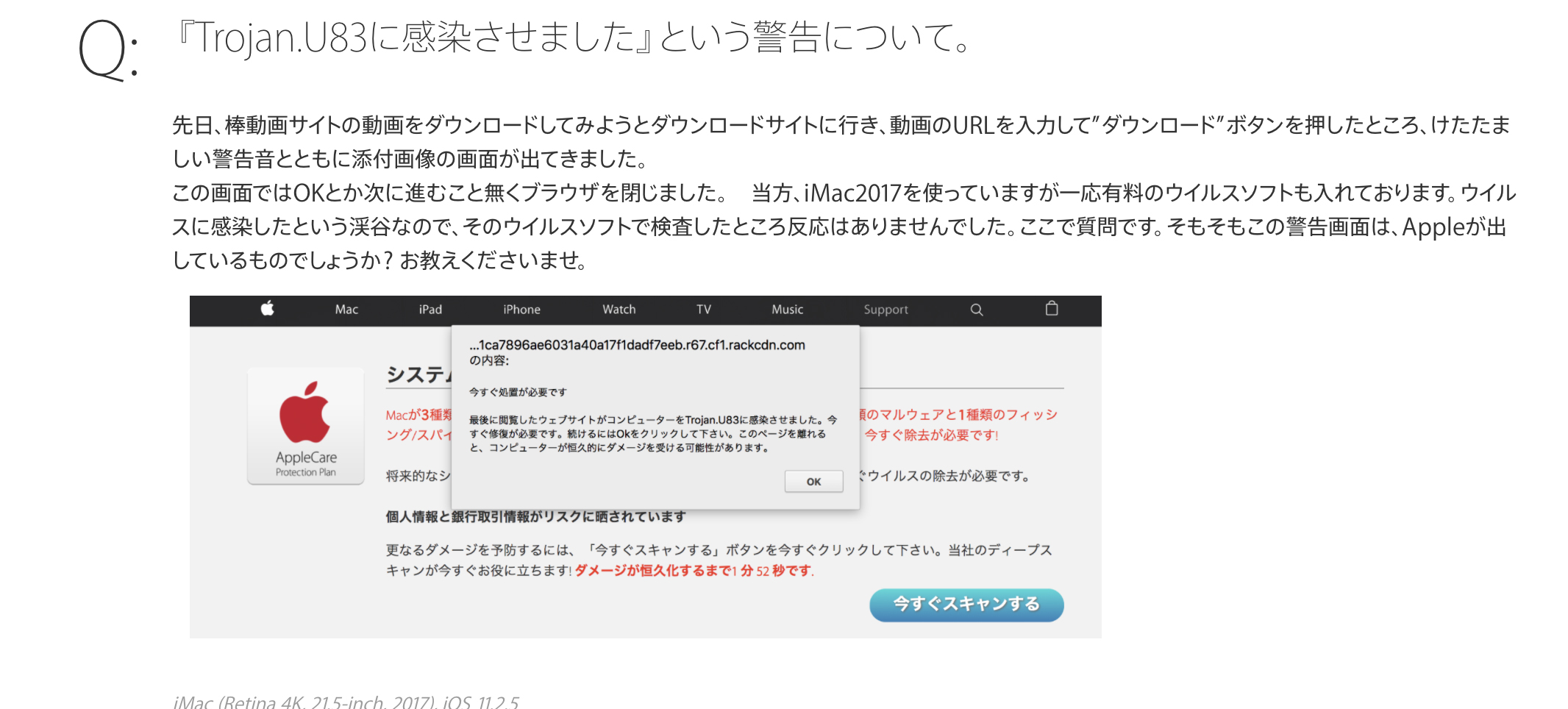Click the rackcdn.com URL text in the dialog
This screenshot has width=1568, height=709.
[x=637, y=345]
